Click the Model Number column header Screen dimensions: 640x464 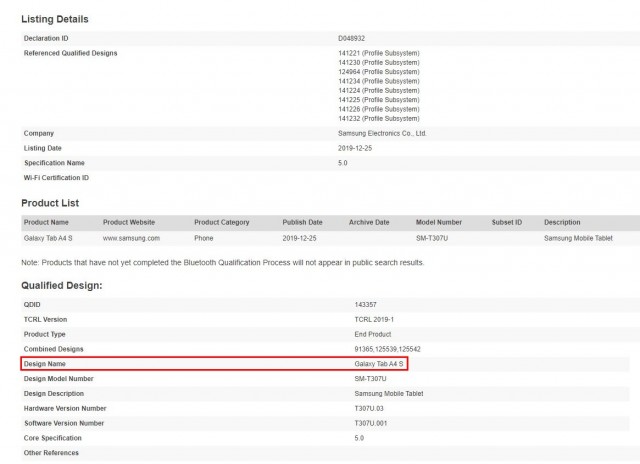[439, 222]
